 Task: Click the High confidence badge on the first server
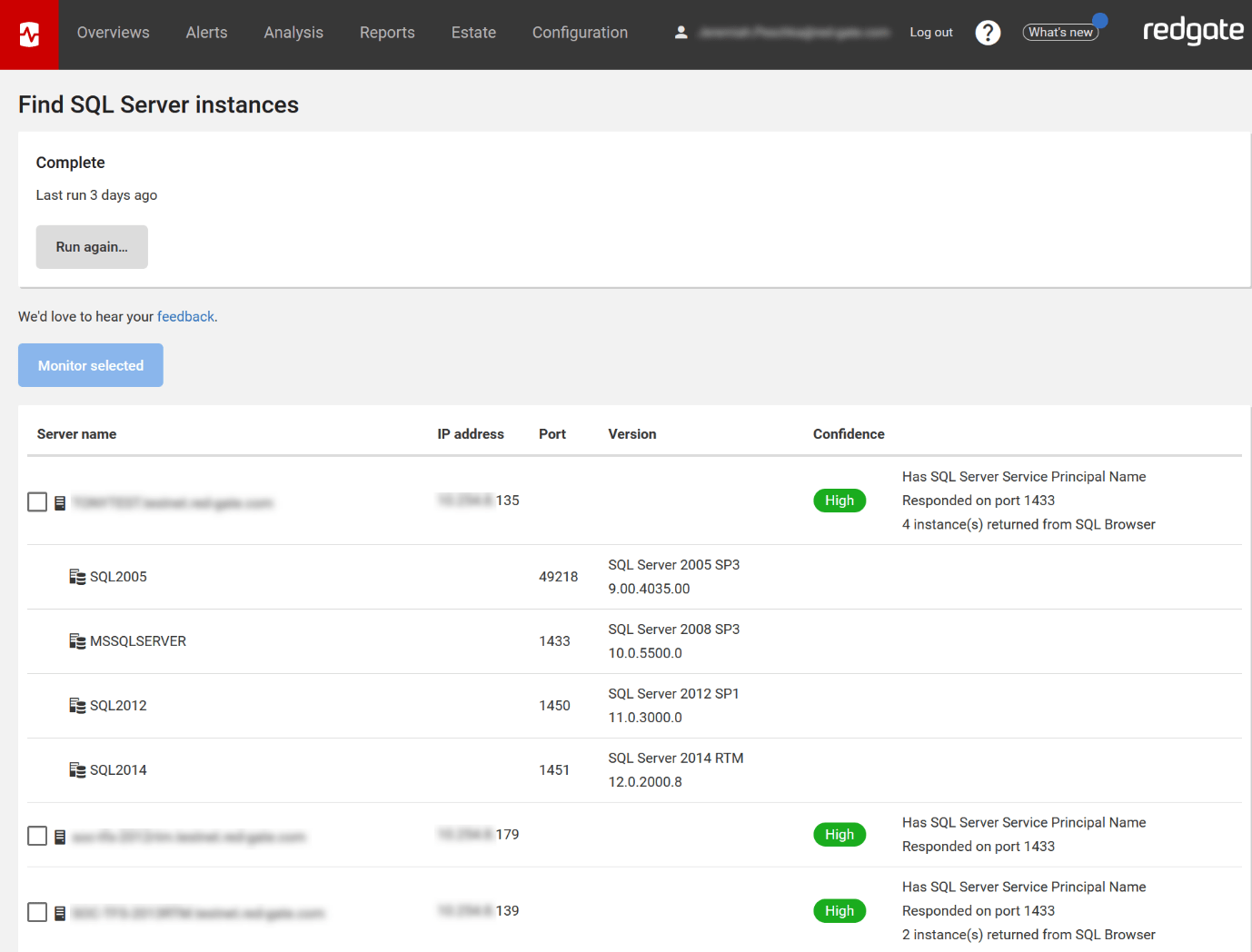pyautogui.click(x=839, y=501)
